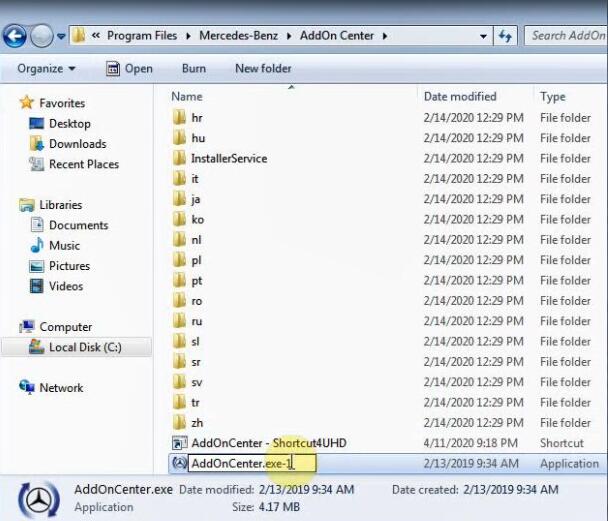Image resolution: width=608 pixels, height=521 pixels.
Task: Navigate to Mercedes-Benz breadcrumb
Action: 238,36
